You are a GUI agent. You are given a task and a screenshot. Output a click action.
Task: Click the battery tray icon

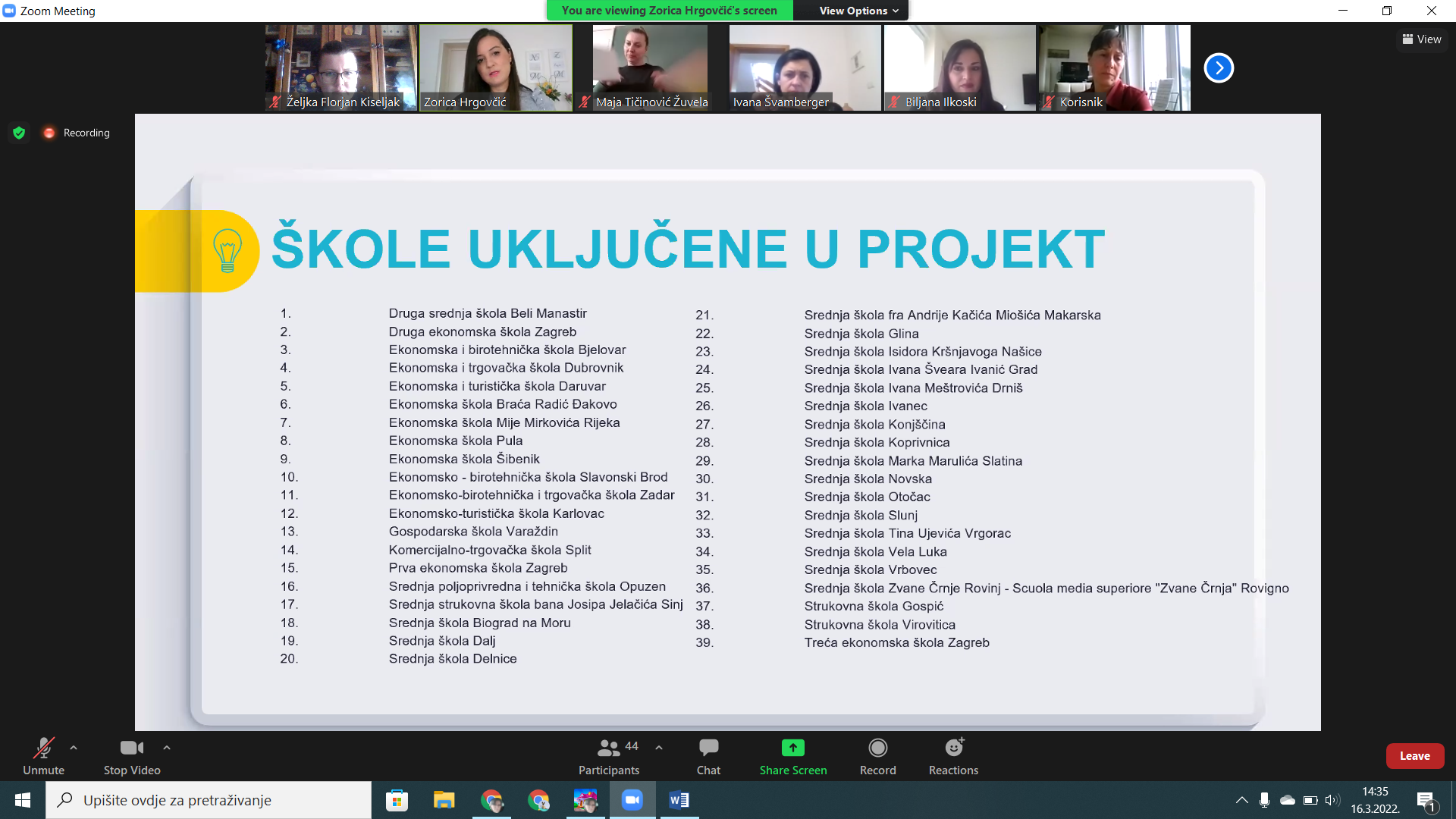(x=1310, y=800)
